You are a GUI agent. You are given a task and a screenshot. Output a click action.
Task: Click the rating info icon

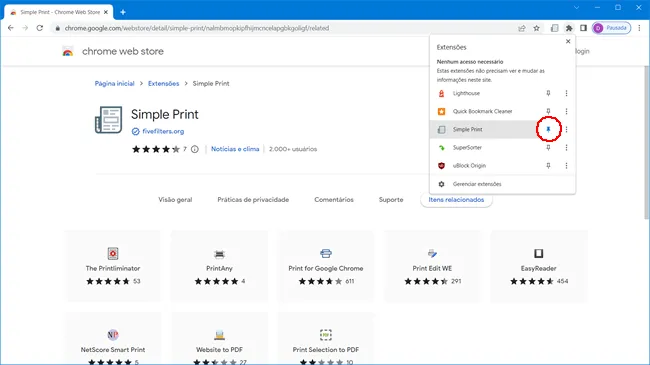(x=194, y=149)
